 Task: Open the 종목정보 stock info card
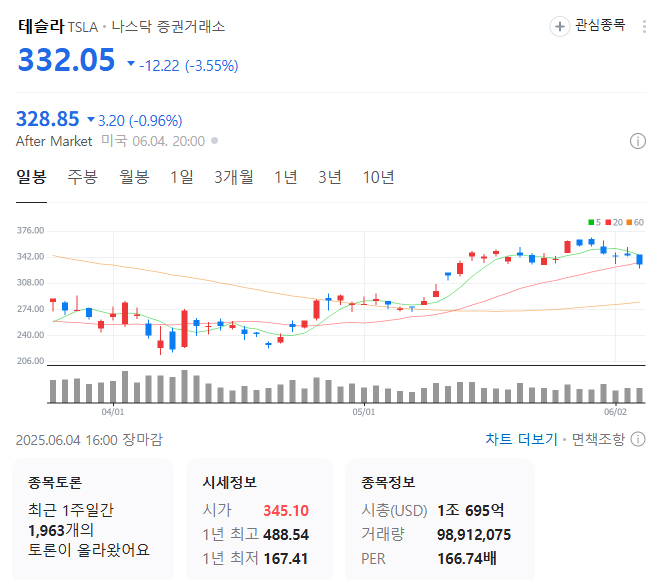(440, 519)
